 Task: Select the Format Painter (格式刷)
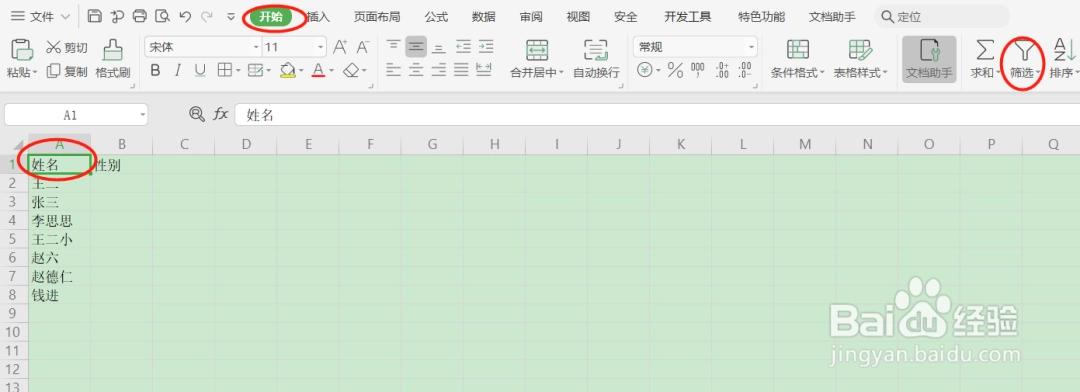[113, 59]
